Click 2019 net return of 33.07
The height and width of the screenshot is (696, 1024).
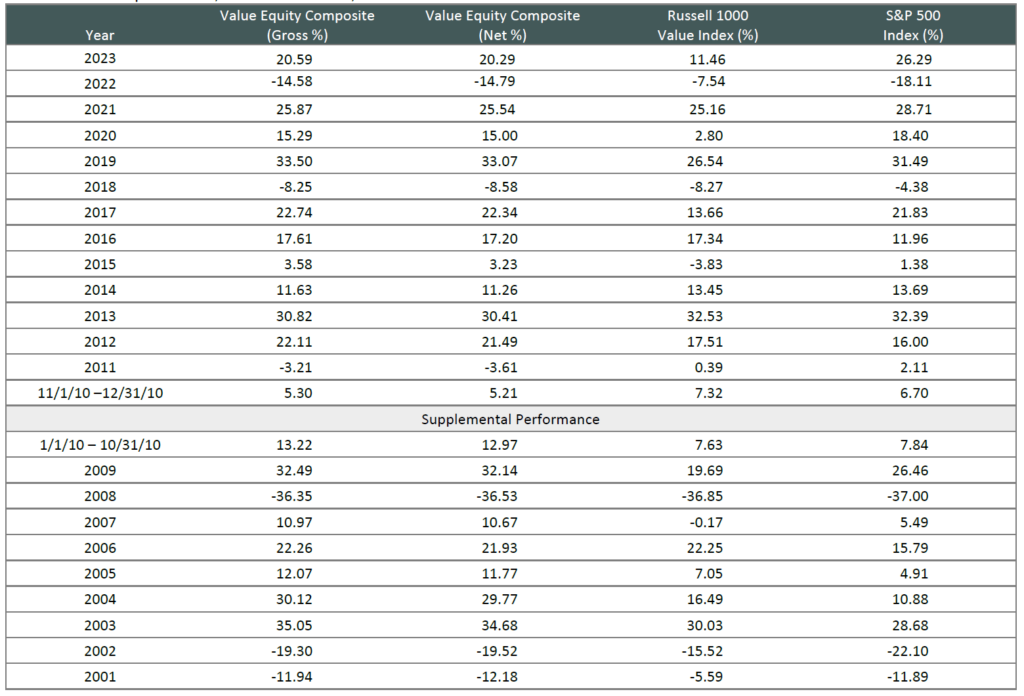pos(503,161)
